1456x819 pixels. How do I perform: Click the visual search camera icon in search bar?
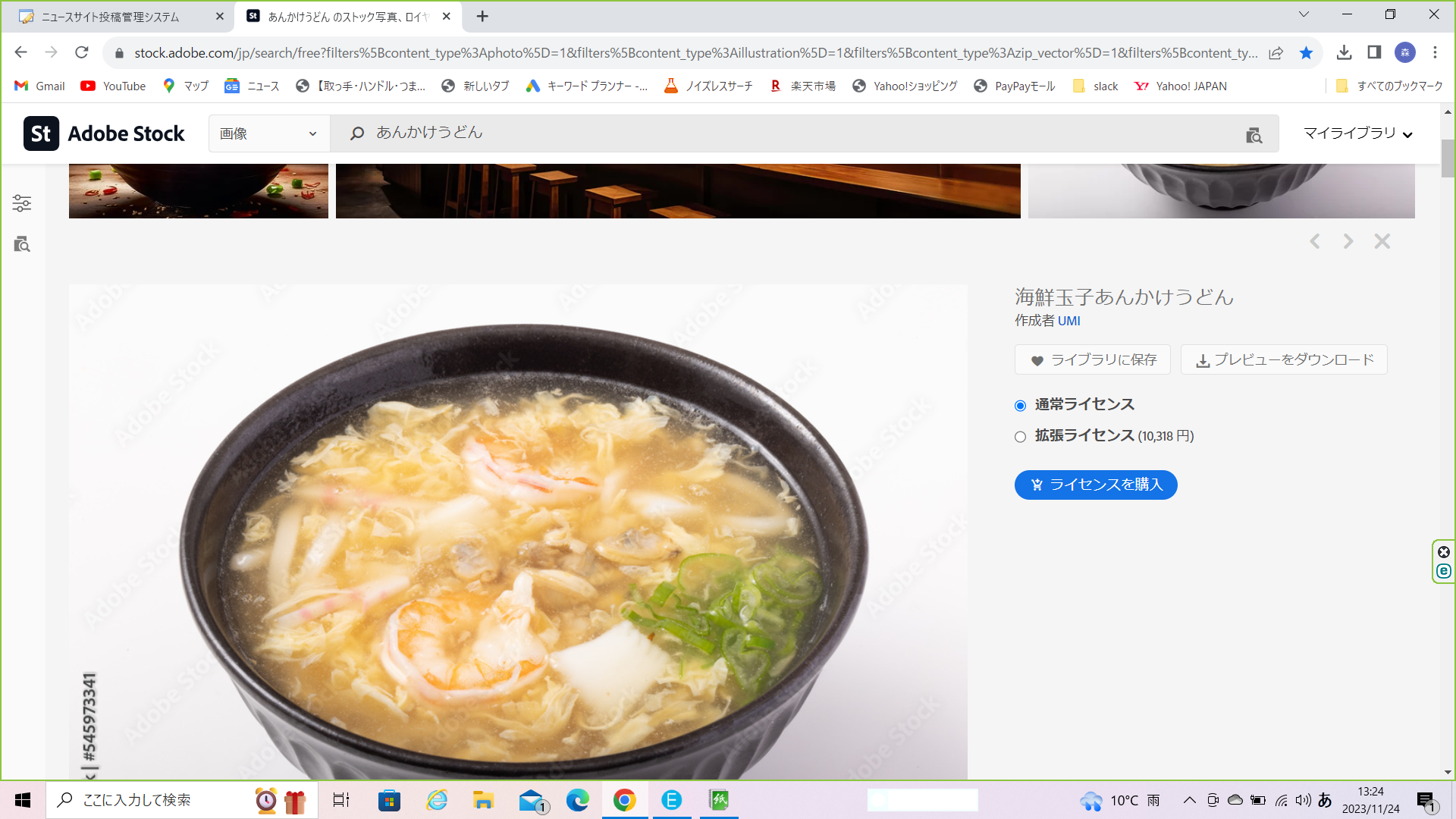coord(1254,135)
